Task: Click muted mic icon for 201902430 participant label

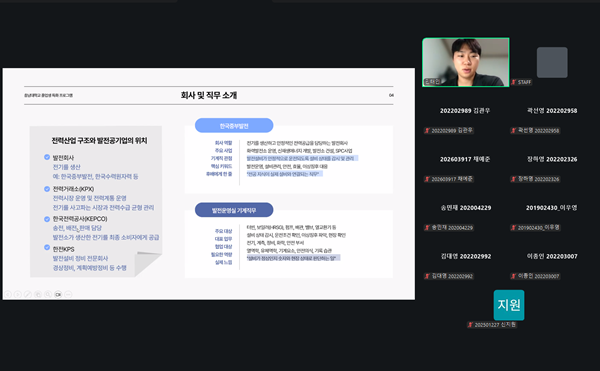Action: (514, 228)
